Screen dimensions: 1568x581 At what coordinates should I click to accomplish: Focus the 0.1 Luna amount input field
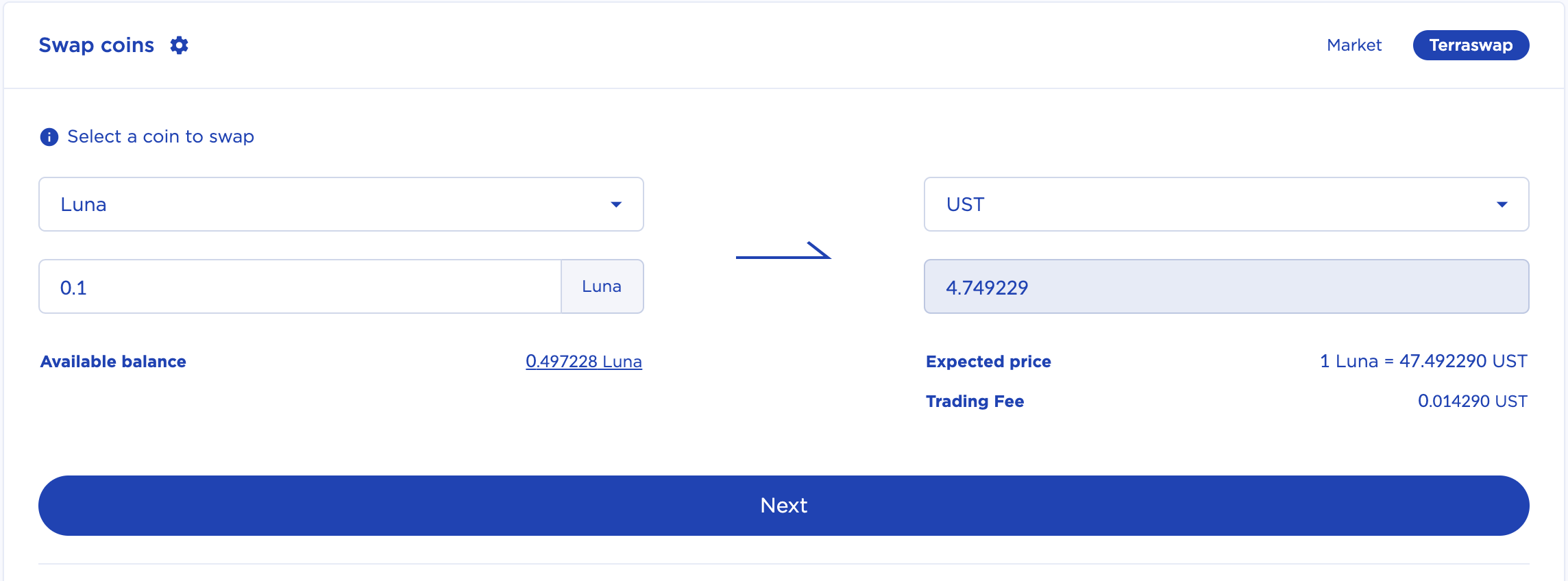(300, 286)
